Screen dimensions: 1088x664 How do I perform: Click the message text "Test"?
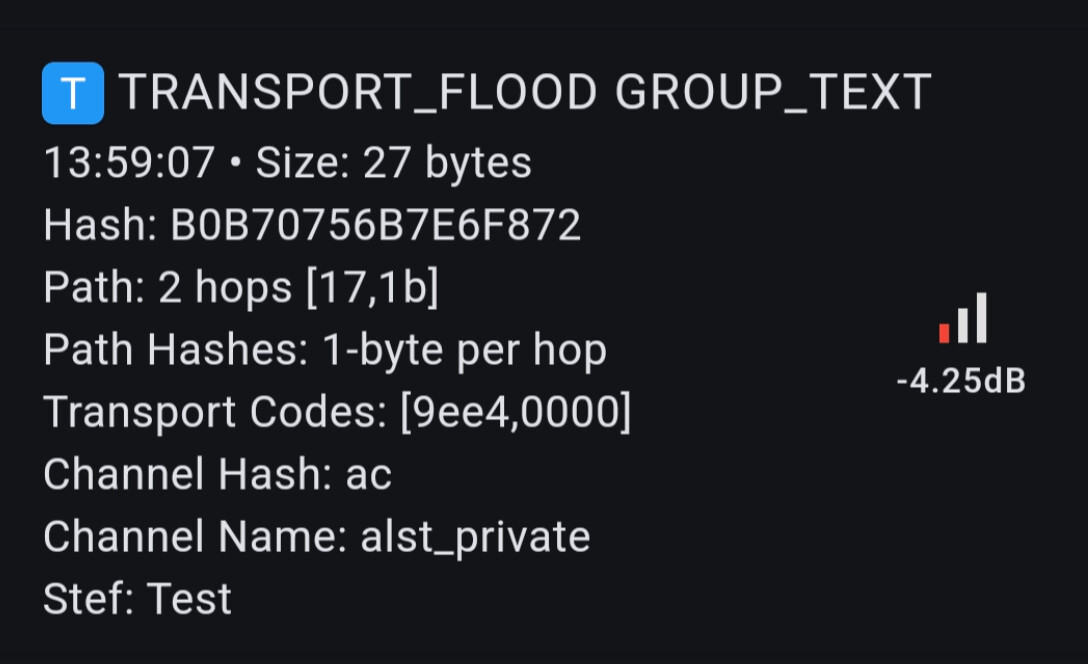pos(189,598)
